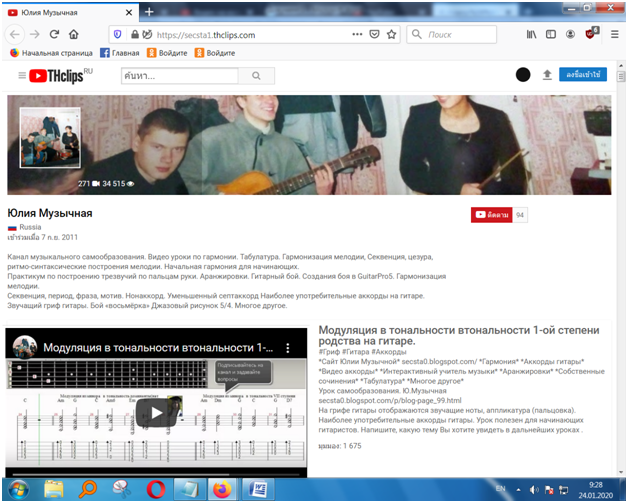The image size is (628, 503).
Task: Click the #Гриф hashtag
Action: [329, 352]
